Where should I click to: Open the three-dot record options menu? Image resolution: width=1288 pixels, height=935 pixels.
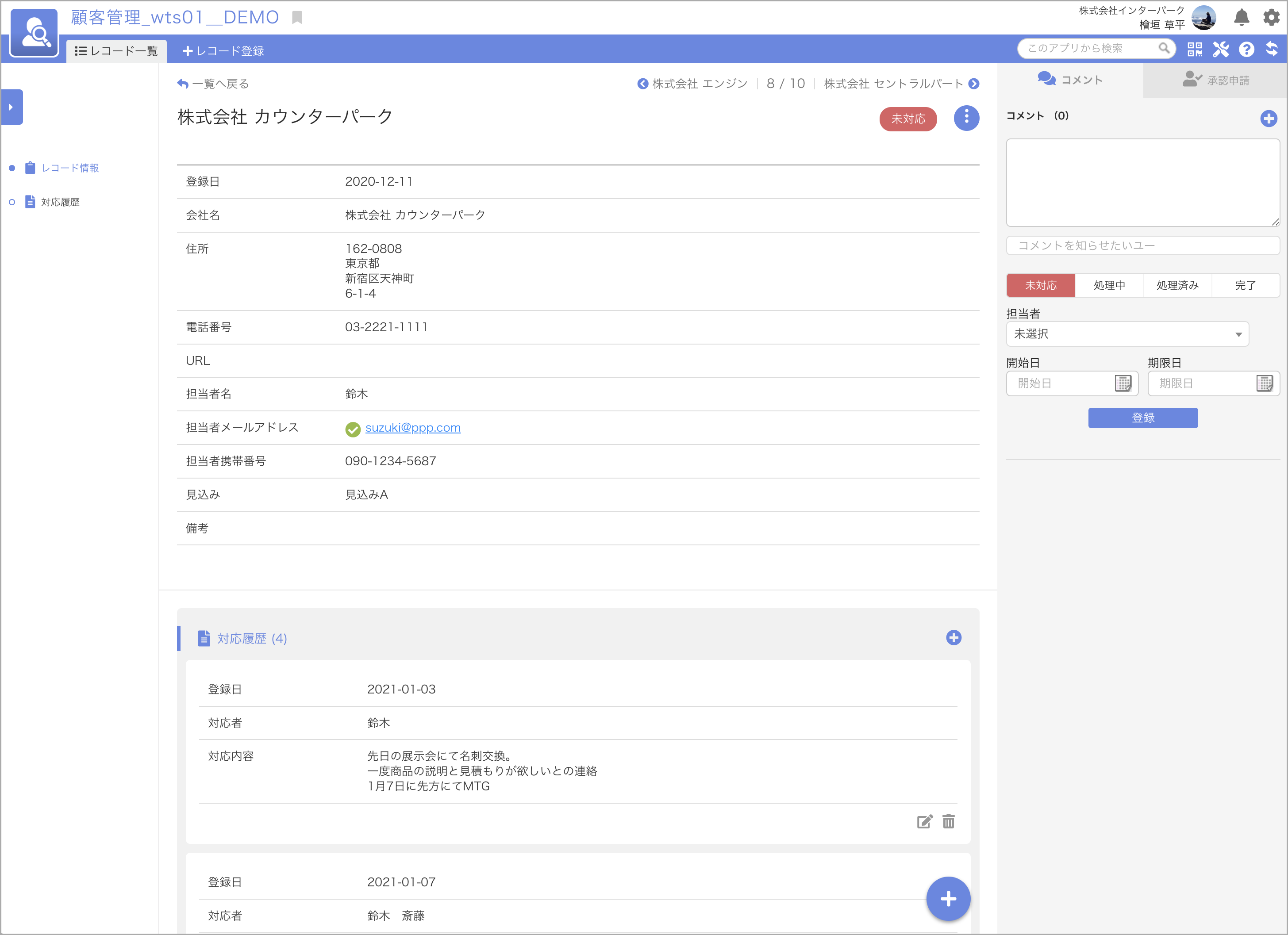966,118
